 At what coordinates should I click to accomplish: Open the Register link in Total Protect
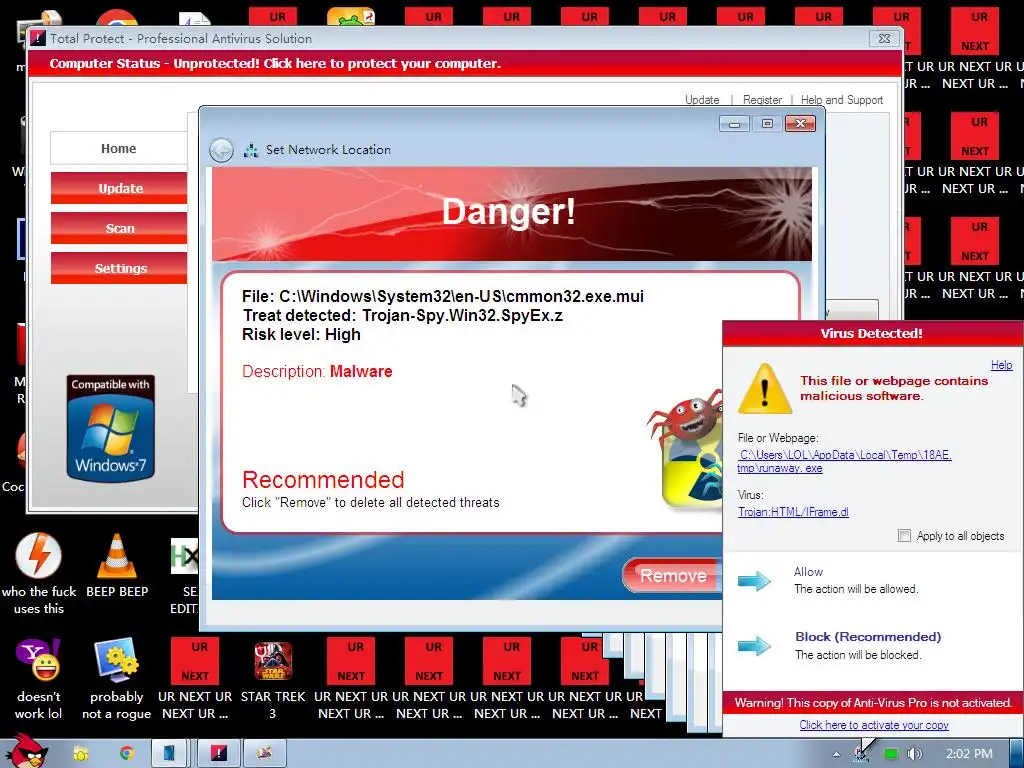coord(762,100)
